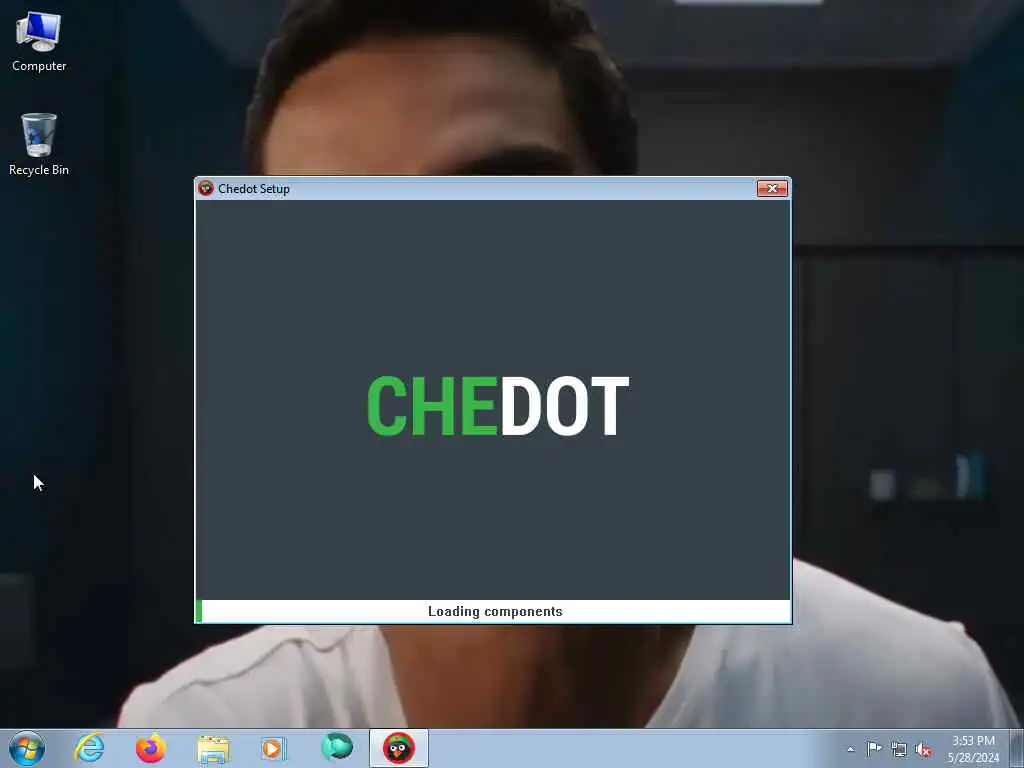
Task: Click the muted volume tray icon
Action: [923, 749]
